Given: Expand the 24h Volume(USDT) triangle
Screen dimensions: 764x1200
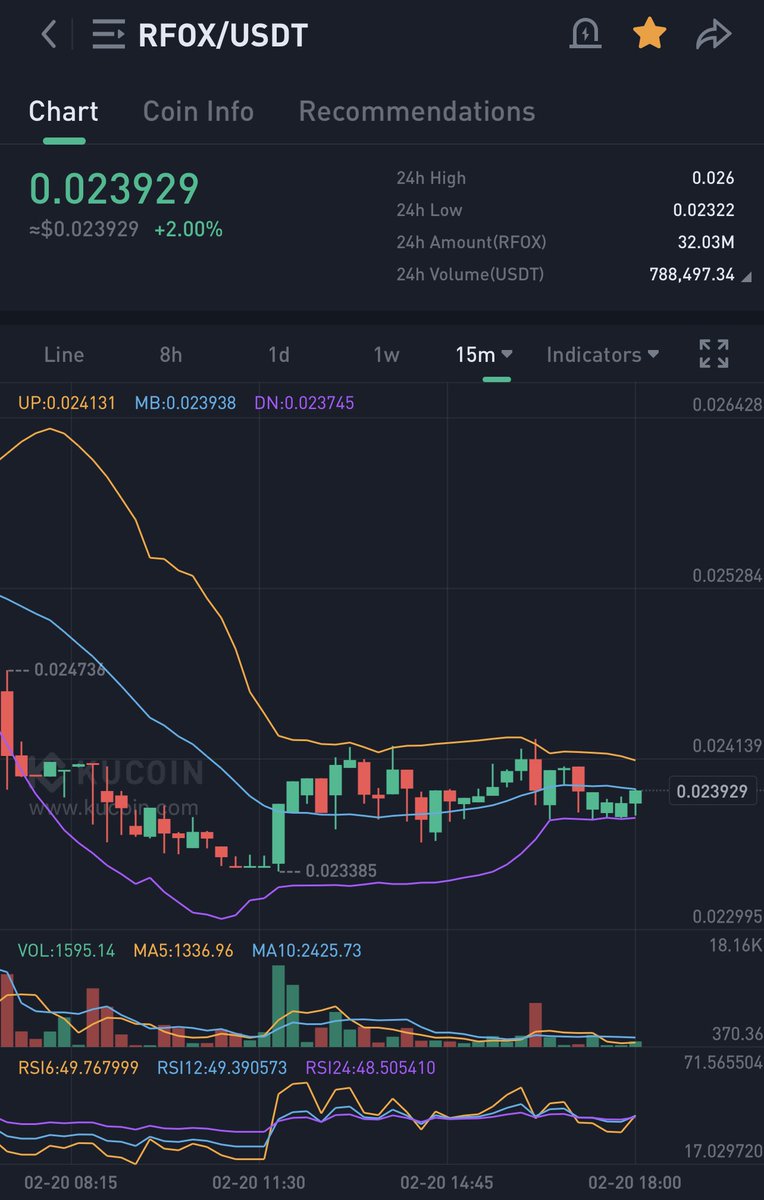Looking at the screenshot, I should tap(747, 276).
